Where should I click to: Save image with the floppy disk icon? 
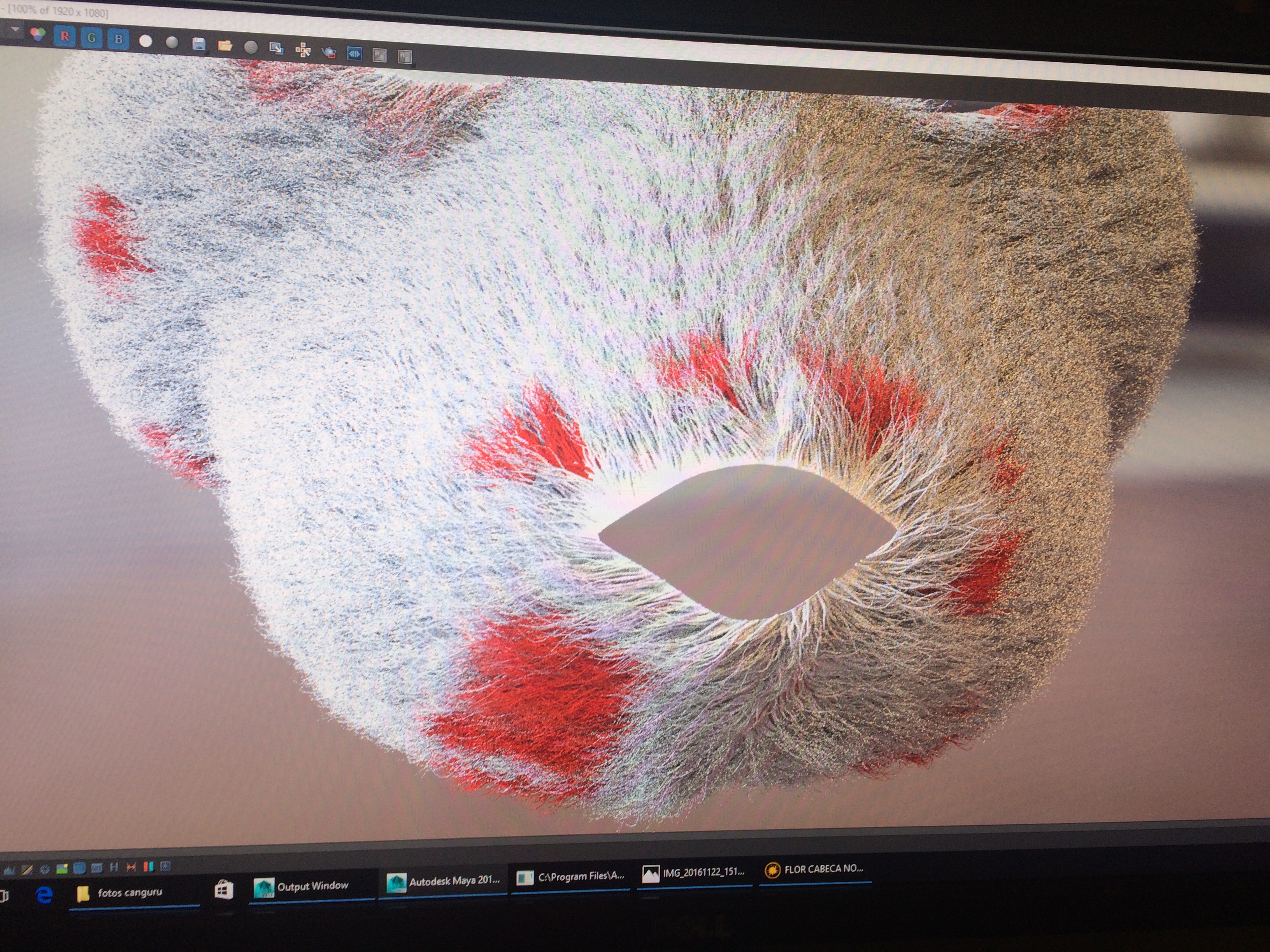pyautogui.click(x=199, y=44)
